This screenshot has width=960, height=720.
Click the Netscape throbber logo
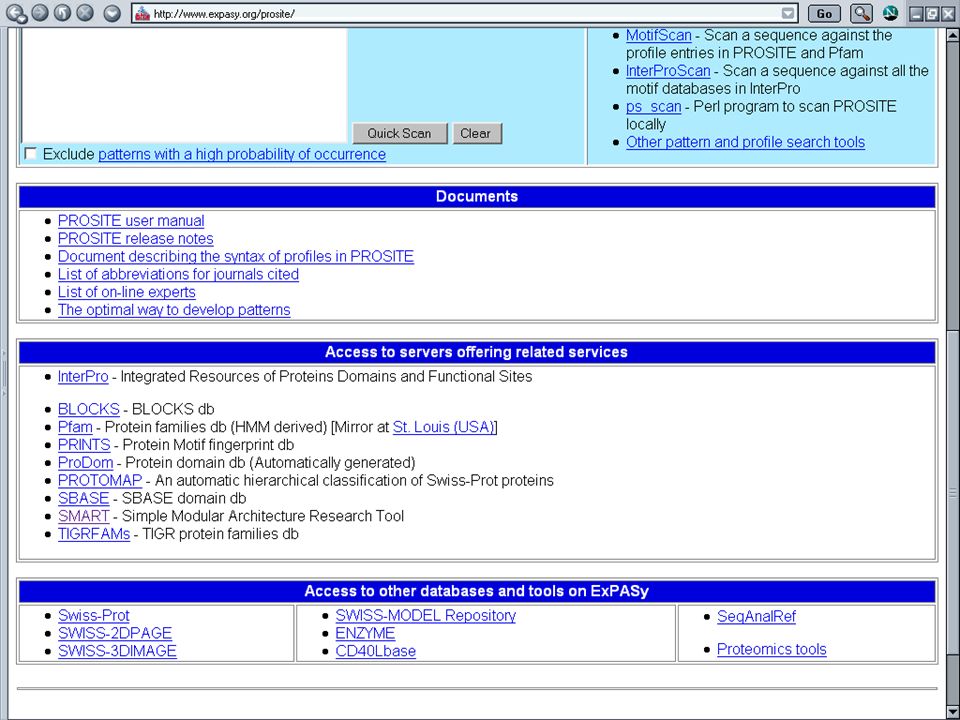[891, 13]
